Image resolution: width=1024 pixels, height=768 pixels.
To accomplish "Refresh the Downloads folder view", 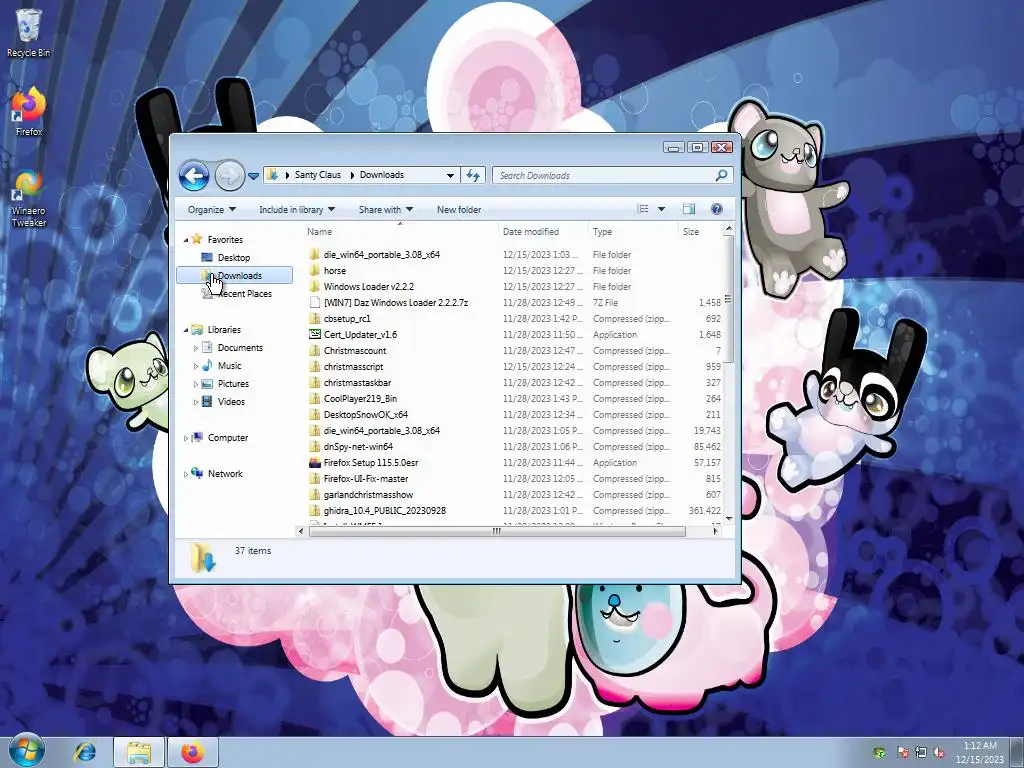I will tap(473, 175).
